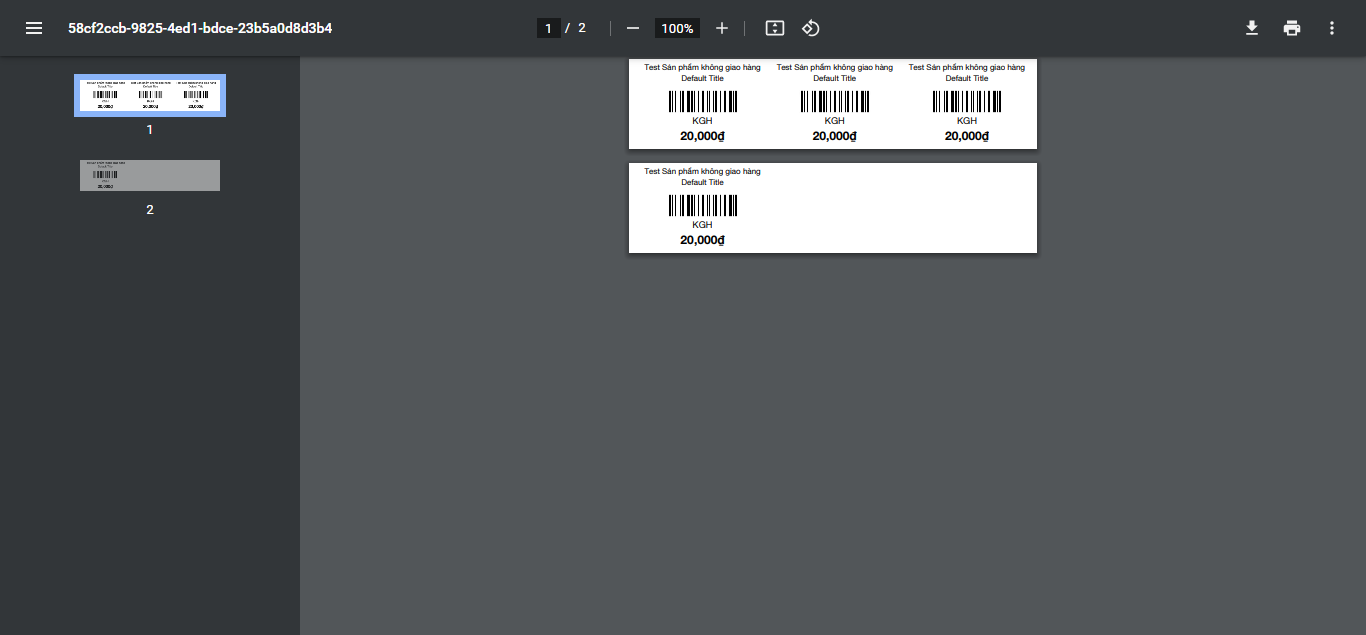Print the document
The image size is (1366, 635).
pos(1292,28)
